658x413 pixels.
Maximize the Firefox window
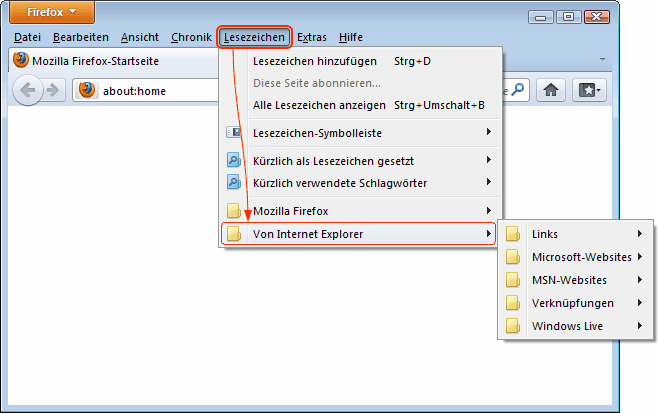[569, 17]
